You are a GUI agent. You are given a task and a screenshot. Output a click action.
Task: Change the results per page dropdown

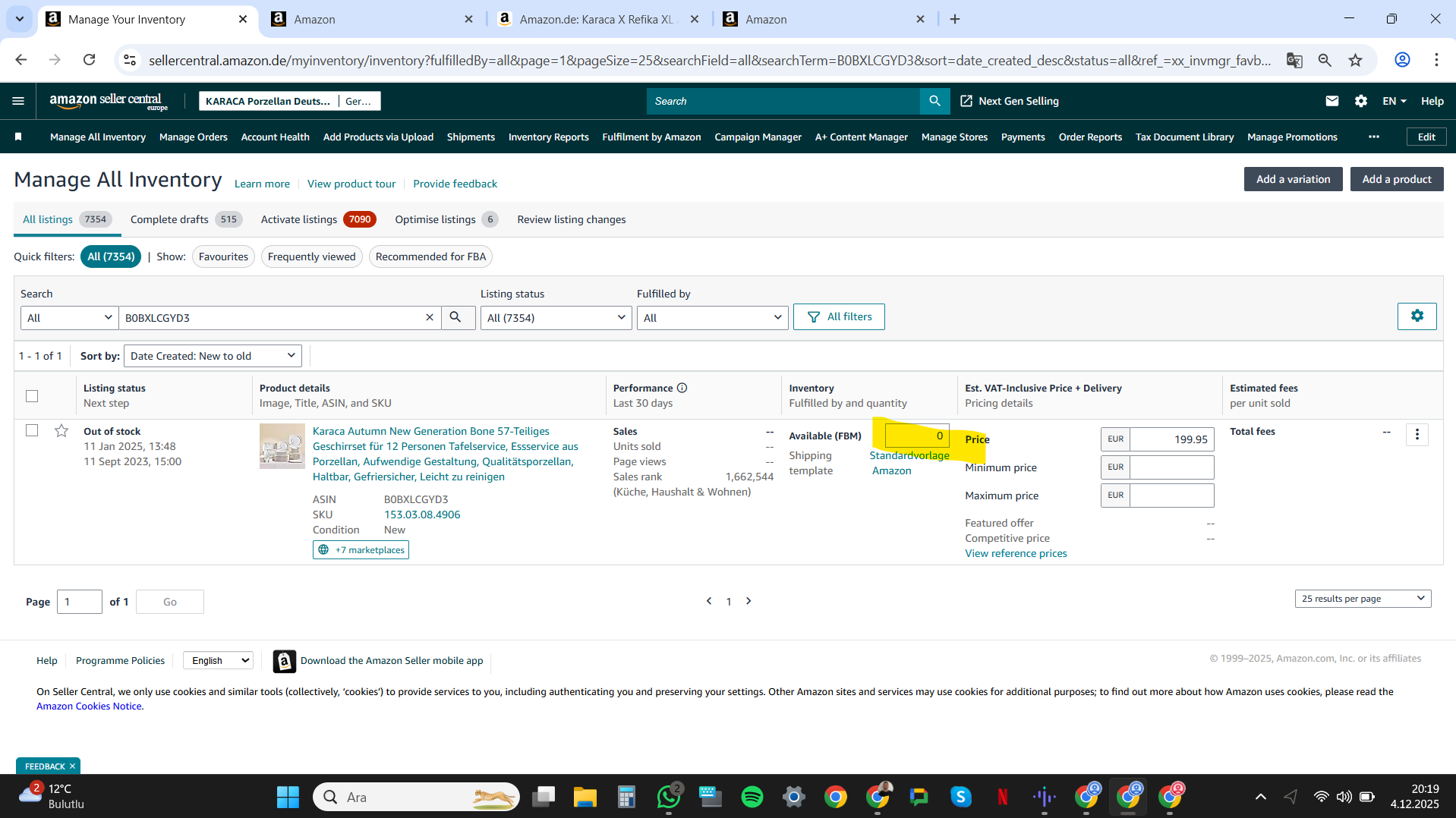1363,599
